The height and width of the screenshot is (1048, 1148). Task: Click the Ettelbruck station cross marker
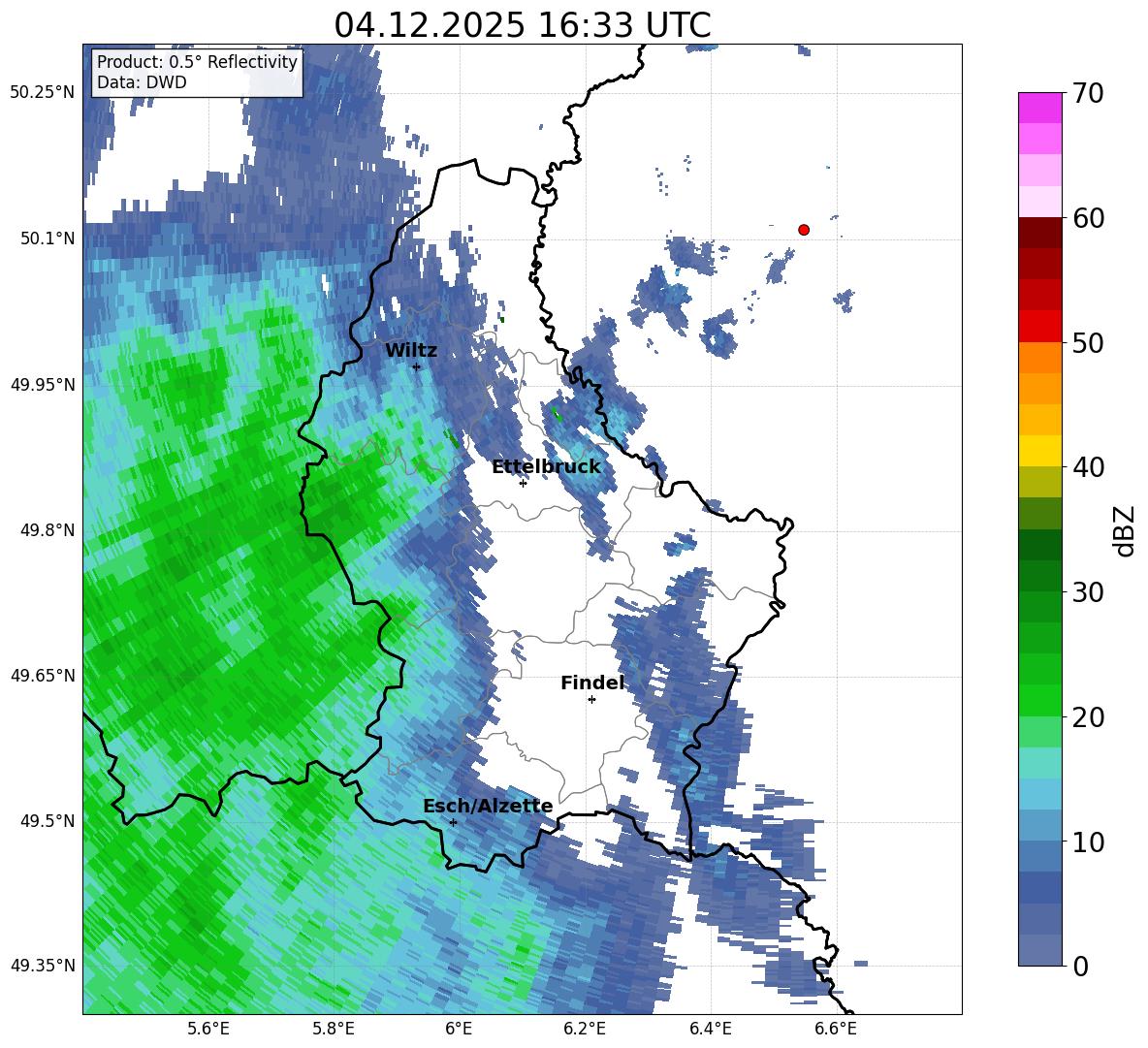tap(523, 483)
